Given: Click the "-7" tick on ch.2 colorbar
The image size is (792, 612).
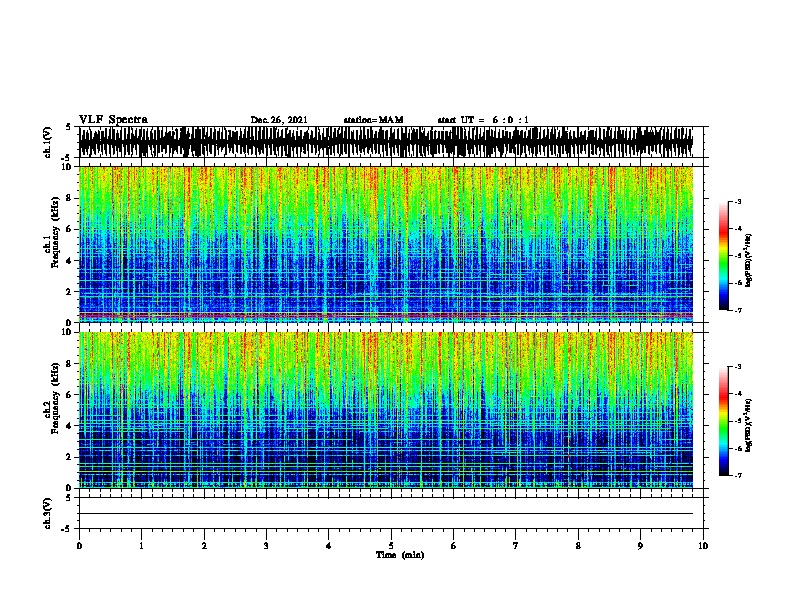Looking at the screenshot, I should pos(737,475).
